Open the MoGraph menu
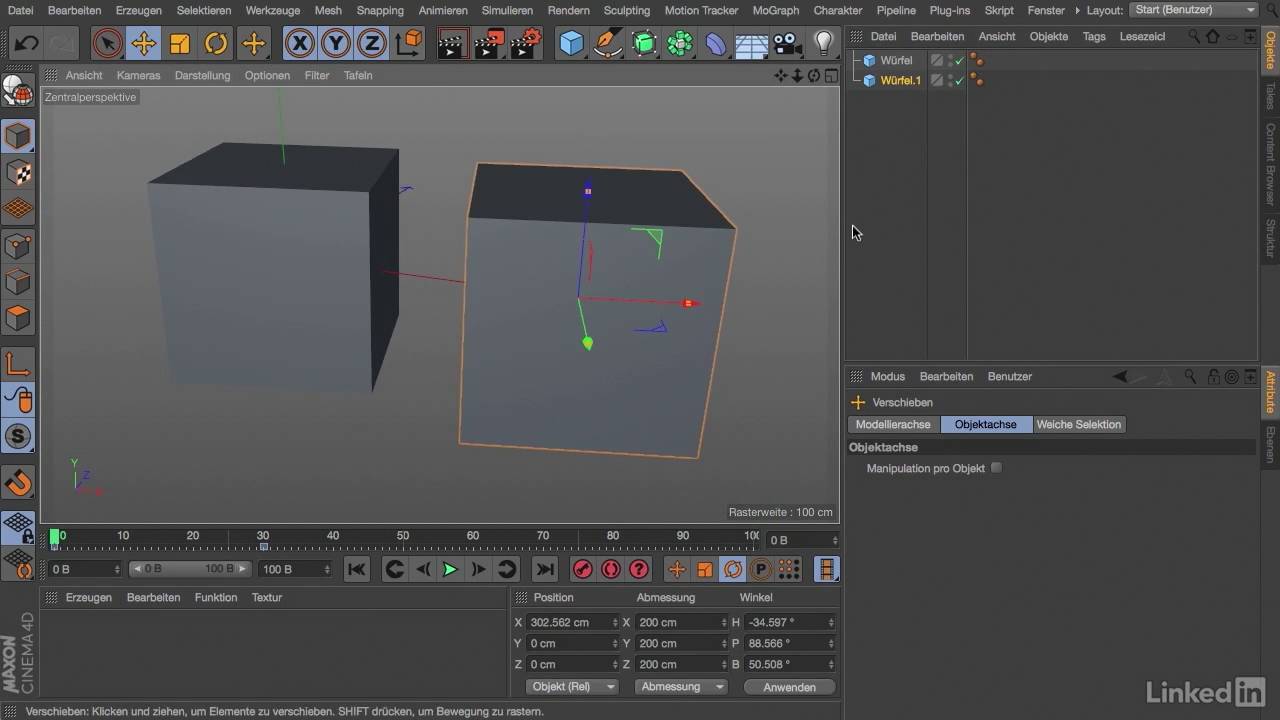This screenshot has width=1280, height=720. pyautogui.click(x=776, y=10)
